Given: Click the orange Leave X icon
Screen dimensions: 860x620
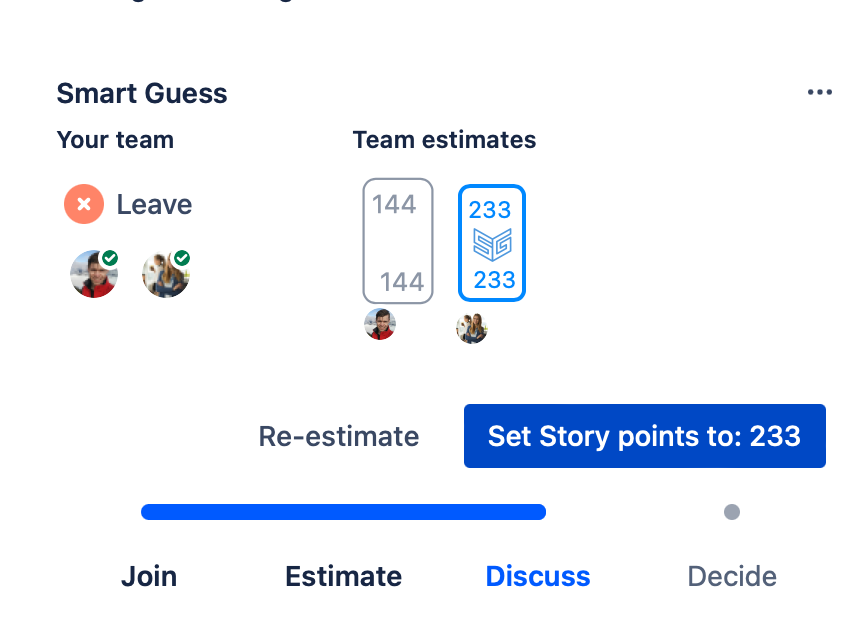Looking at the screenshot, I should pos(84,204).
